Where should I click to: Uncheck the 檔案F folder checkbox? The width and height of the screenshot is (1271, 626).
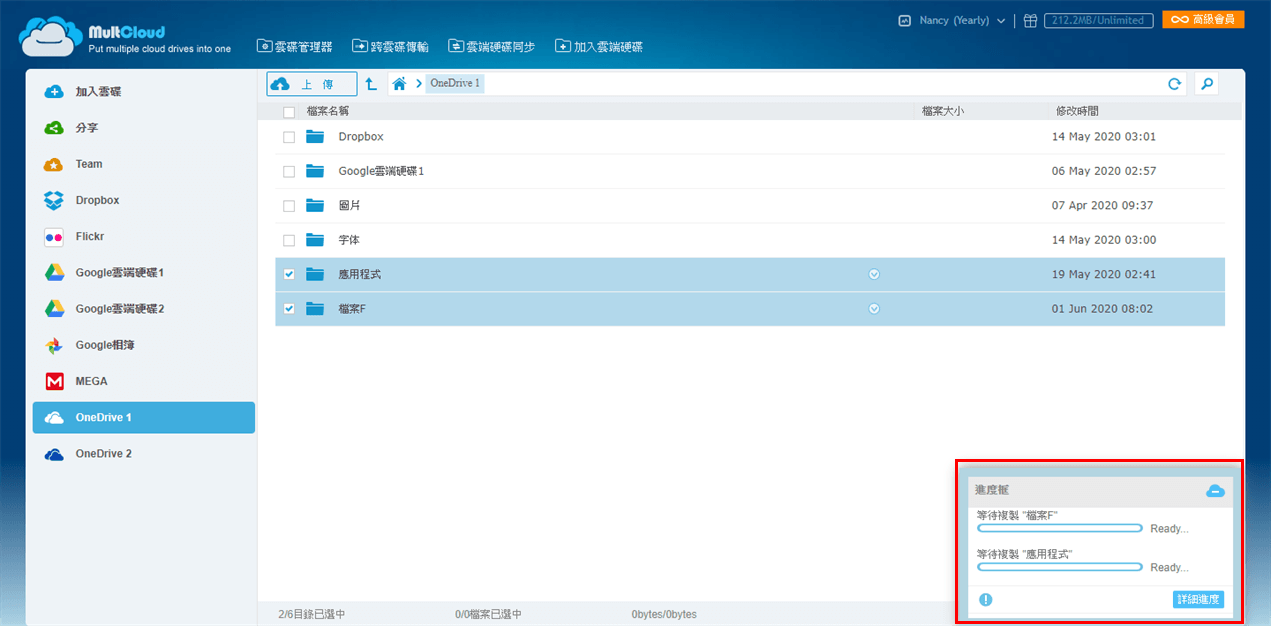[289, 309]
